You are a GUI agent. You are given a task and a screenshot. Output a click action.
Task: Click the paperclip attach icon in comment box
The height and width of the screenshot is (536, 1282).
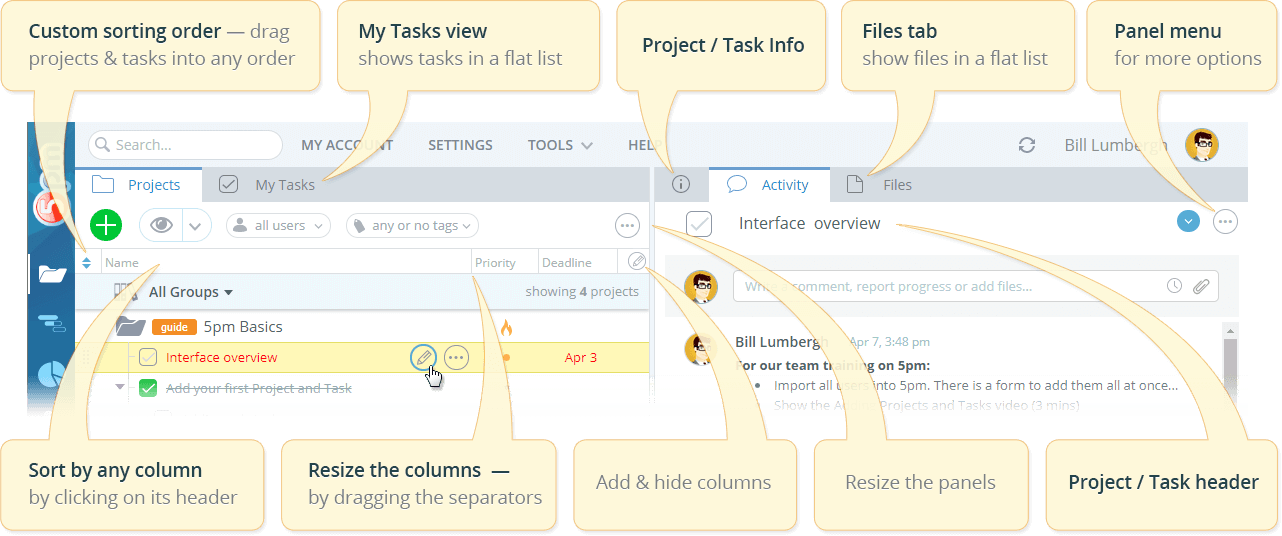(x=1201, y=286)
